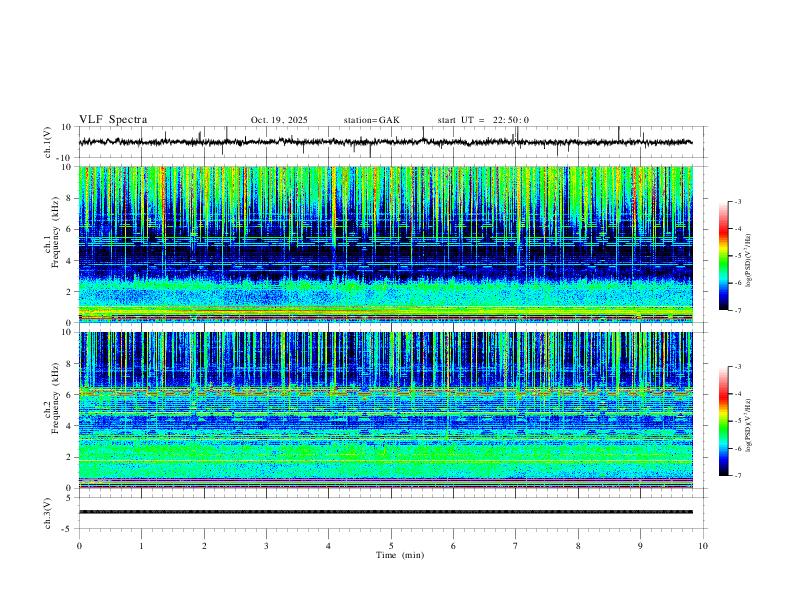
Task: Click the "Time (min)" axis title
Action: pyautogui.click(x=400, y=555)
